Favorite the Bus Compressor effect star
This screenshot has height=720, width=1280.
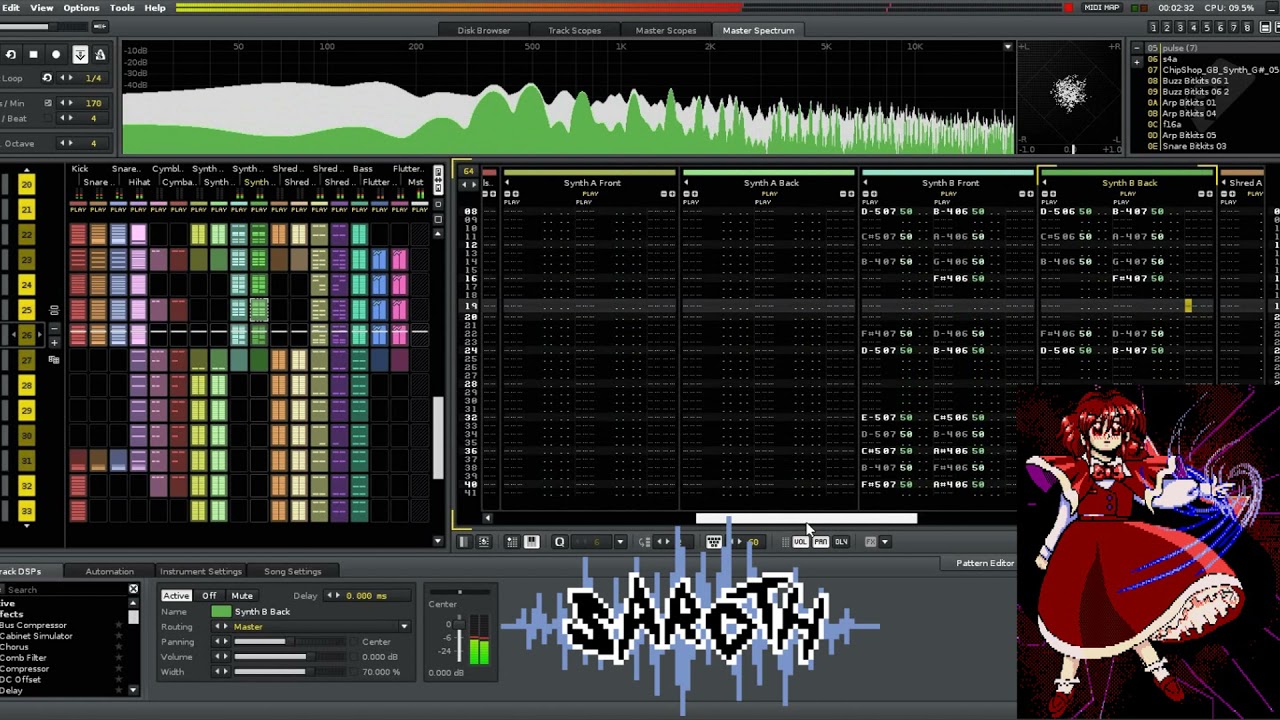(x=118, y=626)
